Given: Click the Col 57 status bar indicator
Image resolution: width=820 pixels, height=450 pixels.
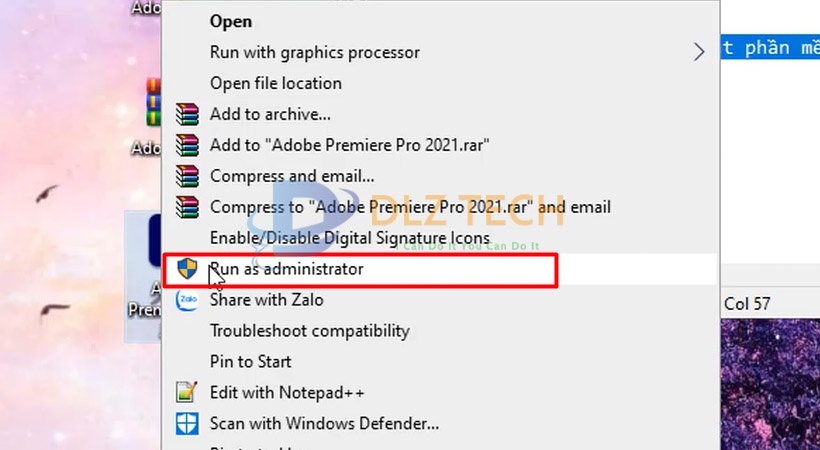Looking at the screenshot, I should [747, 303].
